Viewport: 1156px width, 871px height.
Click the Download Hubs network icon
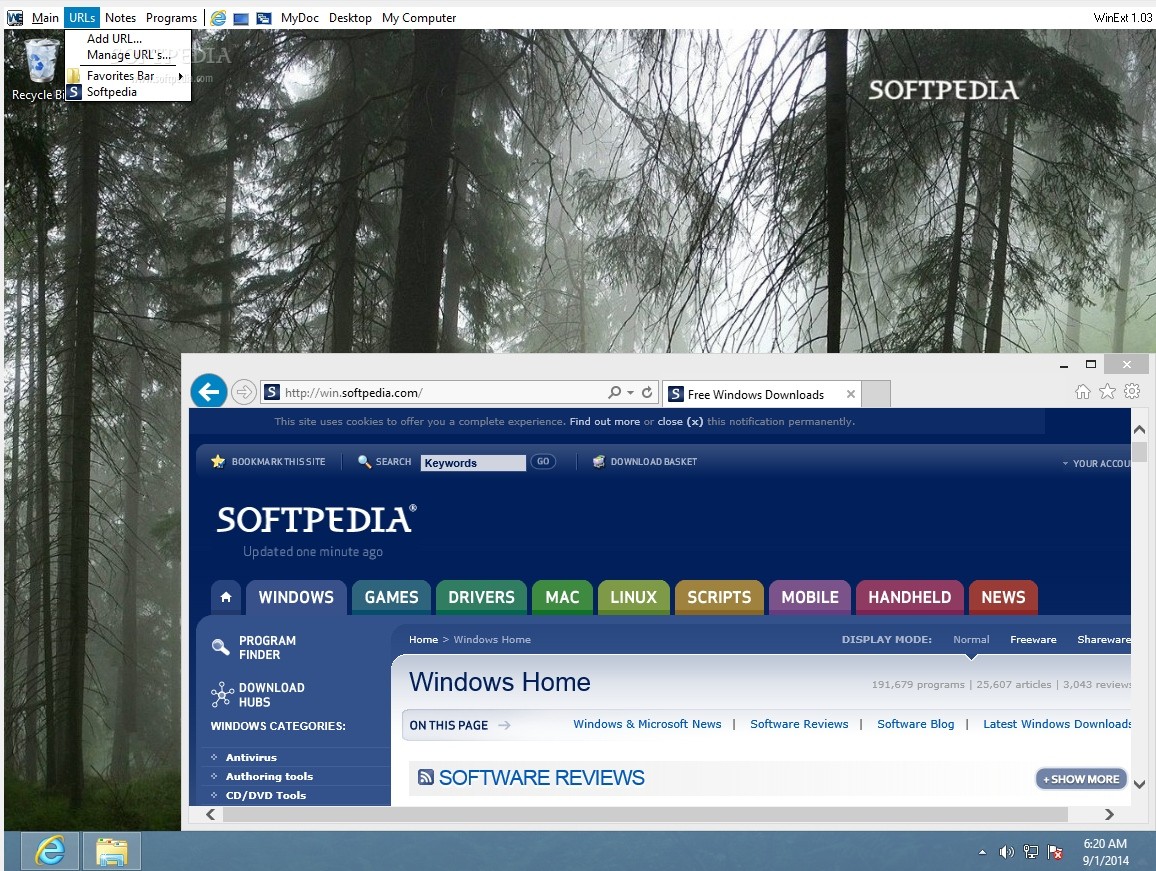(x=222, y=694)
